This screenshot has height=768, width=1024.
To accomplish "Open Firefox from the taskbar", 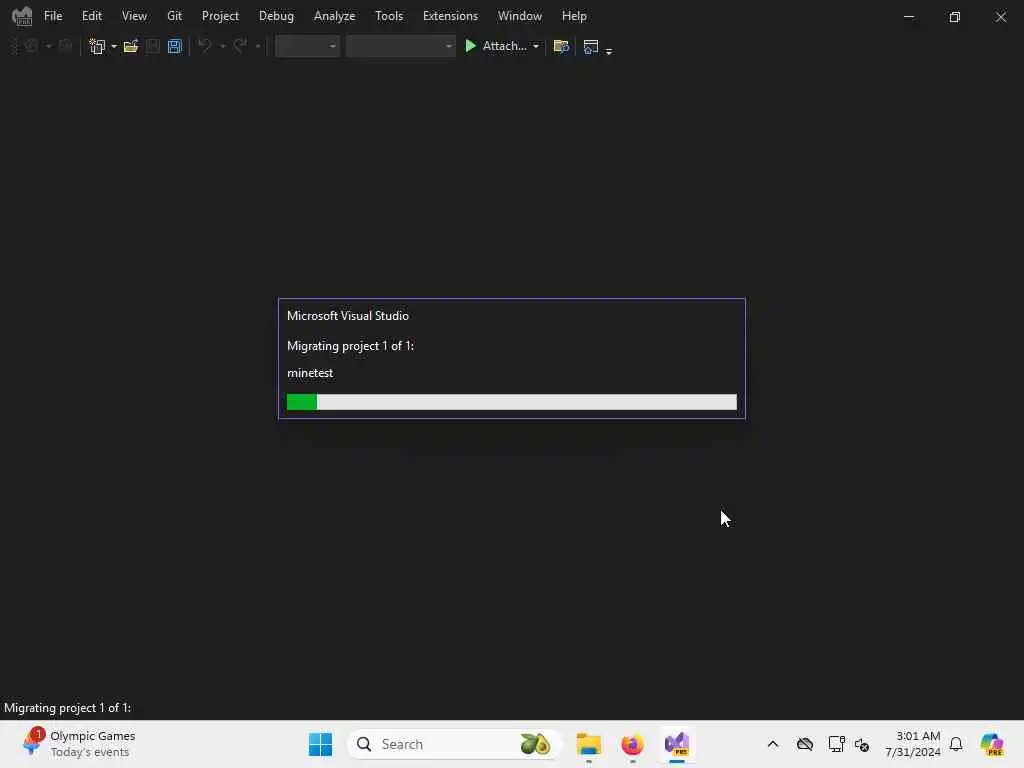I will 632,744.
